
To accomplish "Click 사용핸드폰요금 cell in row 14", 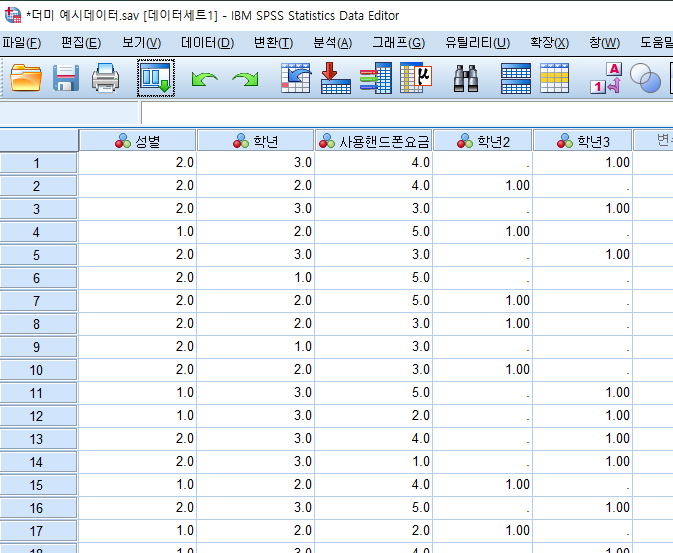I will click(x=374, y=462).
